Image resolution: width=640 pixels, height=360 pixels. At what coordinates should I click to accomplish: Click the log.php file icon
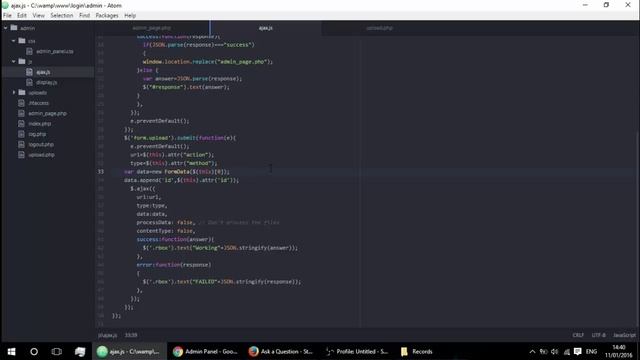pyautogui.click(x=22, y=134)
